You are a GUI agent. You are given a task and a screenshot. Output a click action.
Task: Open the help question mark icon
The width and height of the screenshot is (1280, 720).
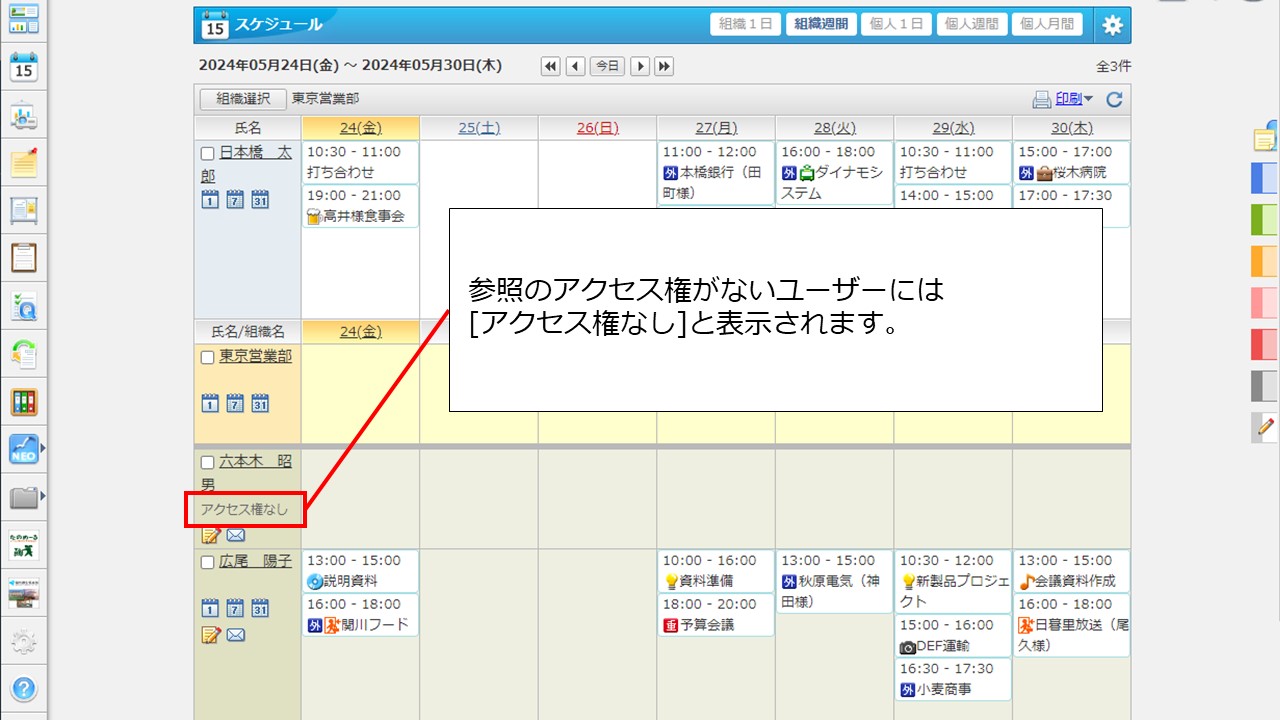22,690
